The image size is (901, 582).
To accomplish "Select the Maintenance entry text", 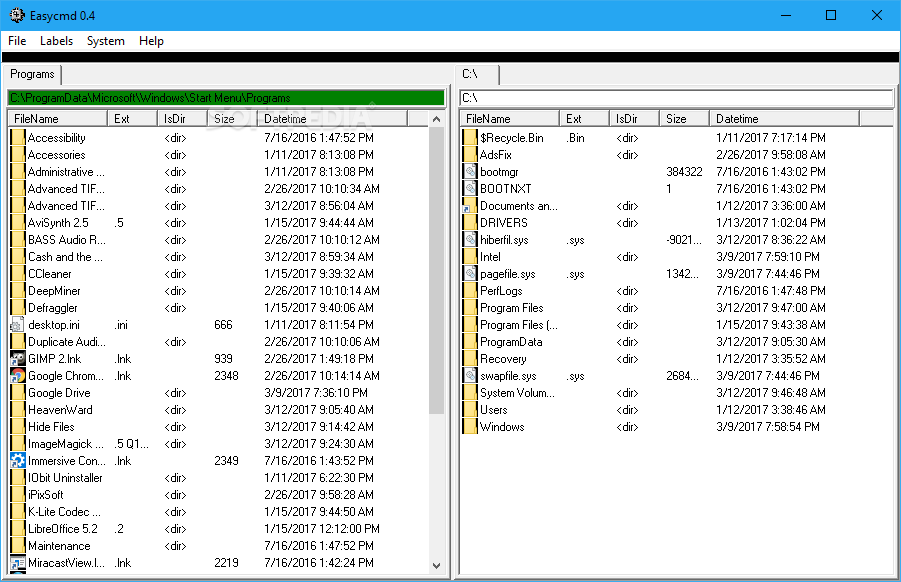I will pyautogui.click(x=59, y=546).
